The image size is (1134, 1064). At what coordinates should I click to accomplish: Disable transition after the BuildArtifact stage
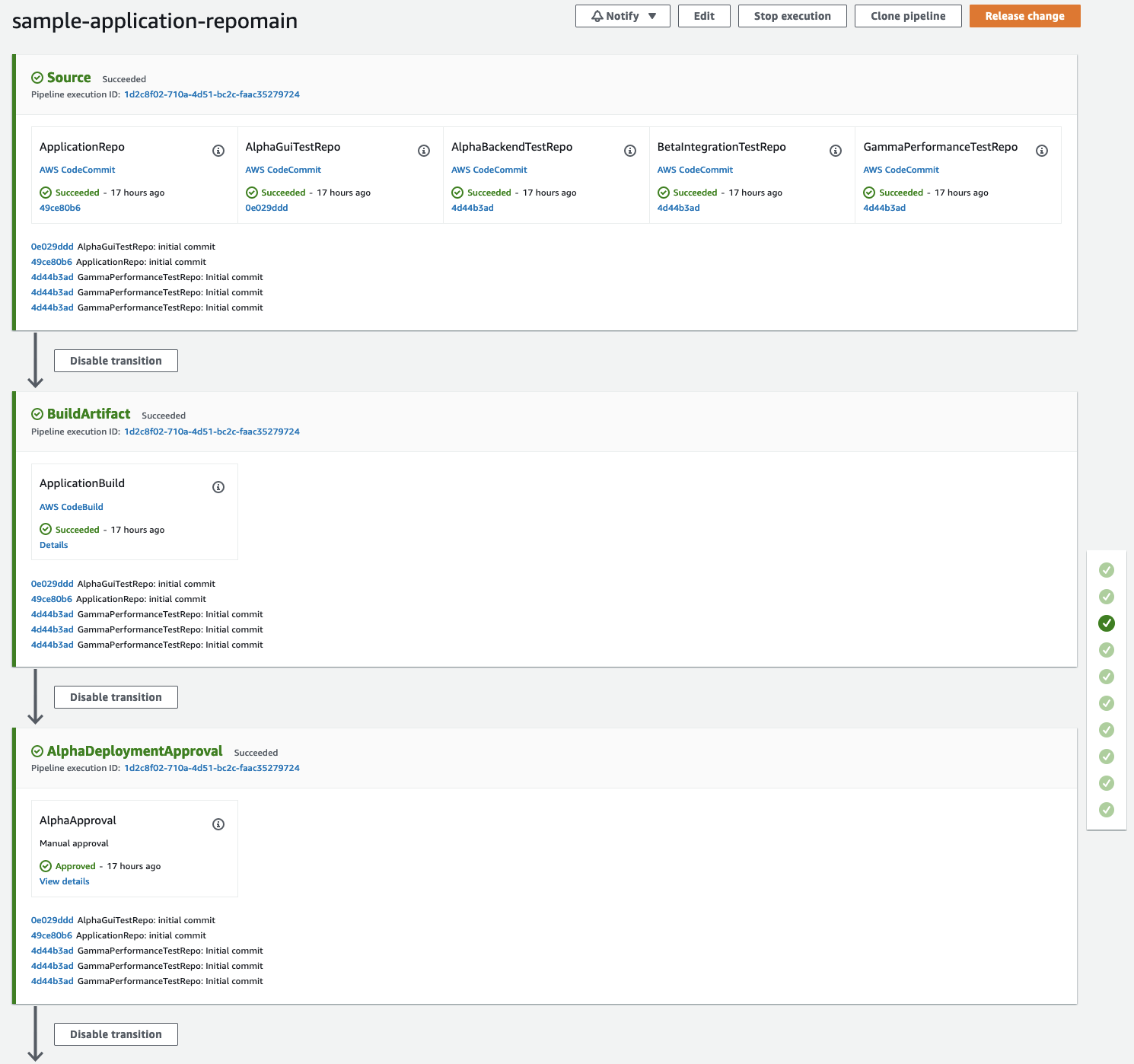[x=115, y=696]
